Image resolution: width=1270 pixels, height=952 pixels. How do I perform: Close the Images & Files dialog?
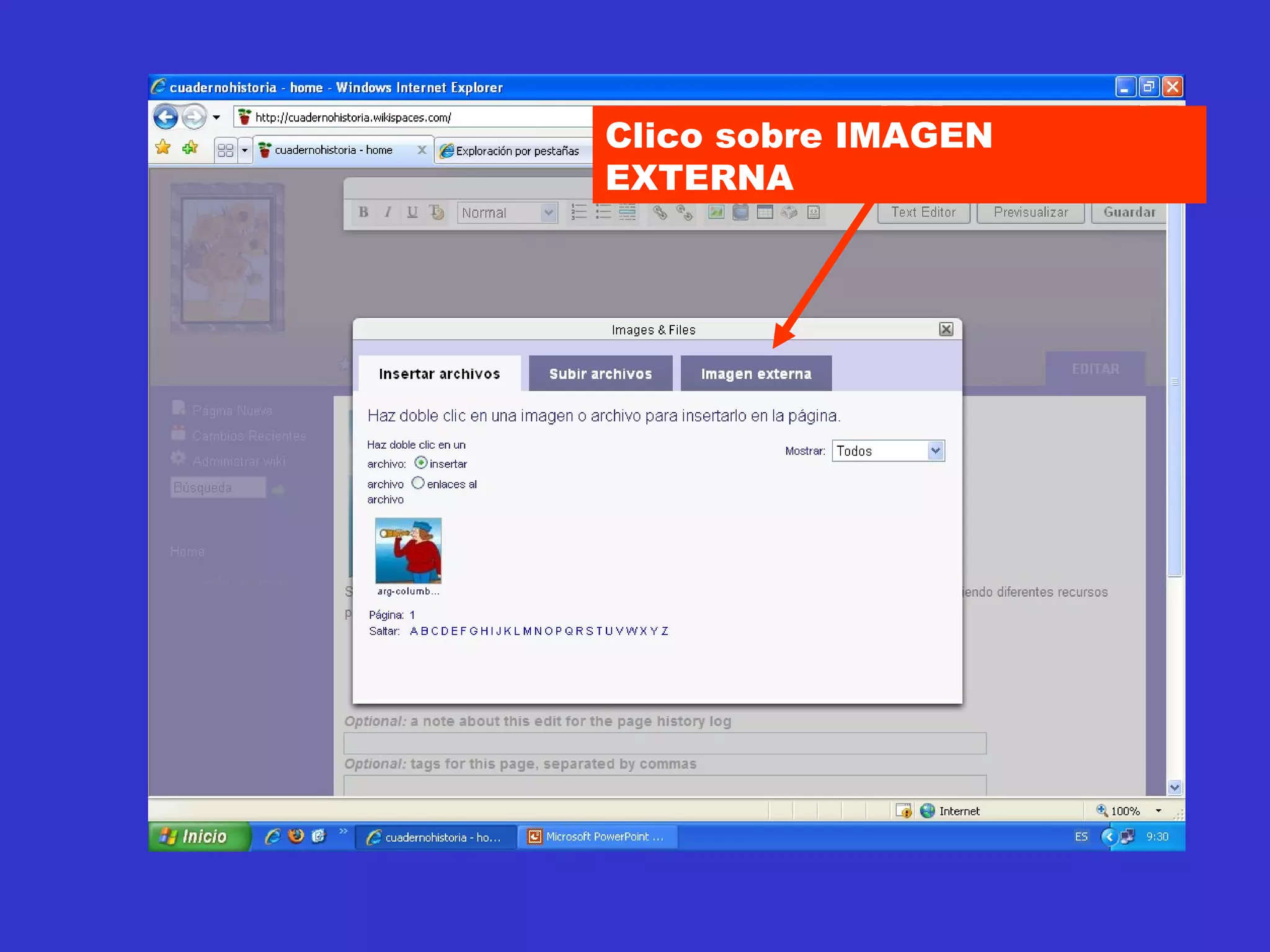[x=946, y=329]
